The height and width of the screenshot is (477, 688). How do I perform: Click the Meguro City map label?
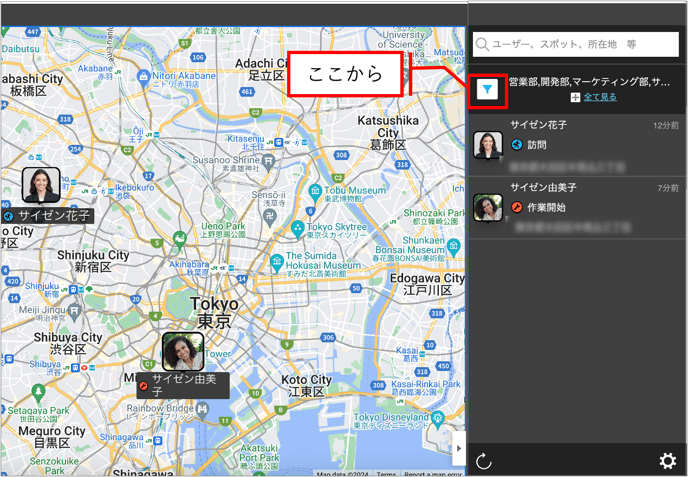coord(52,437)
